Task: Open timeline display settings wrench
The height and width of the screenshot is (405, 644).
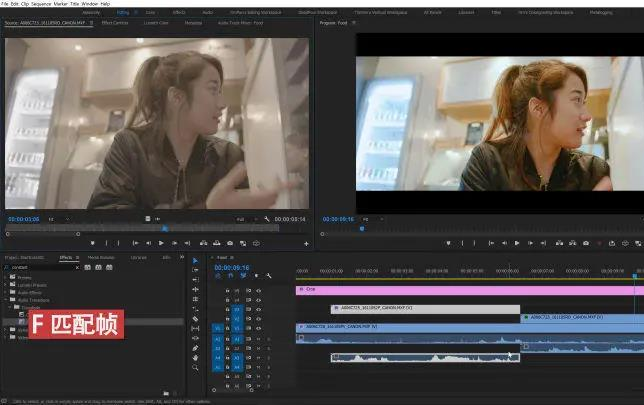Action: click(x=269, y=276)
